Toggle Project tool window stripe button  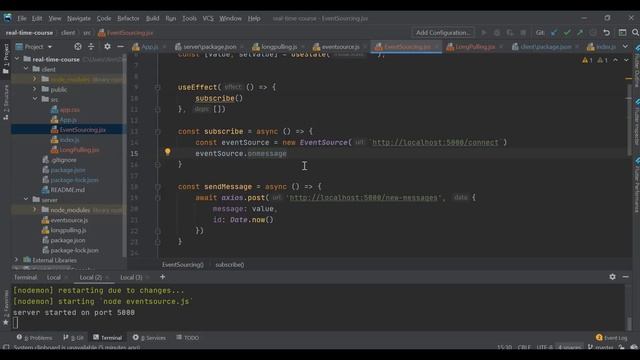coord(5,59)
